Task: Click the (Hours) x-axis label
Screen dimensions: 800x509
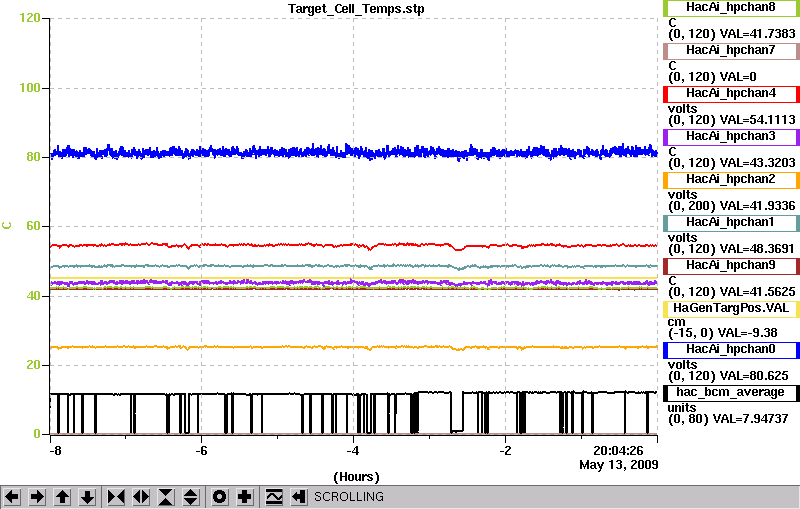Action: click(x=356, y=477)
